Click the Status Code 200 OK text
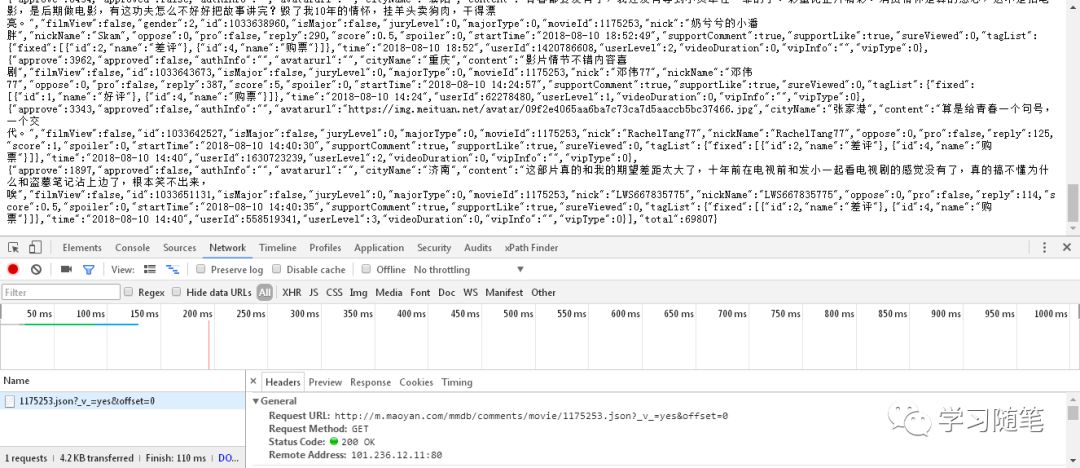This screenshot has width=1080, height=468. pyautogui.click(x=359, y=442)
